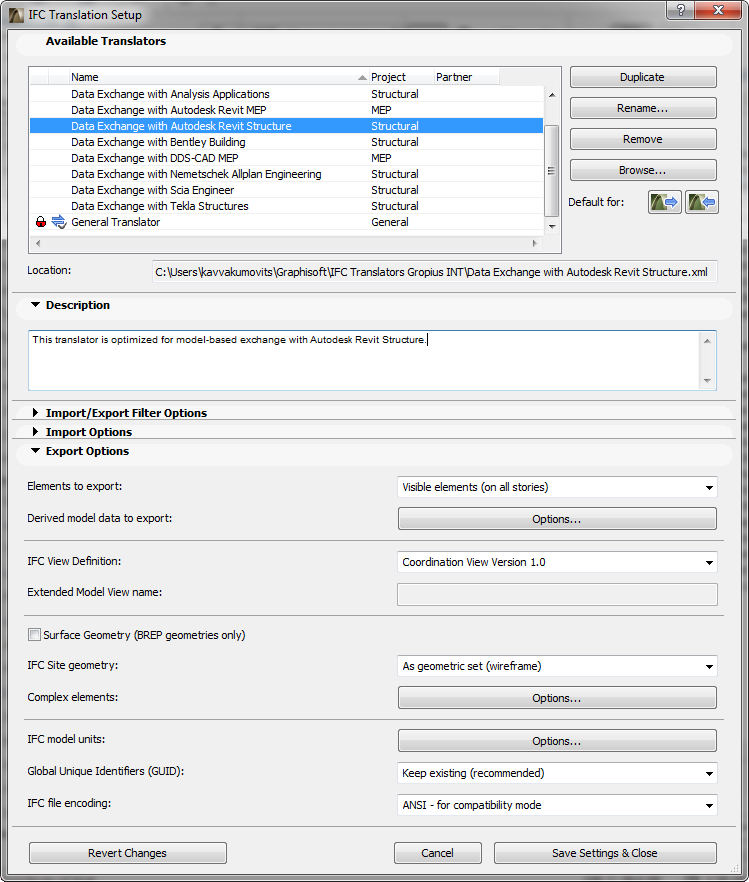Open IFC file encoding dropdown
The image size is (749, 882).
pos(557,805)
